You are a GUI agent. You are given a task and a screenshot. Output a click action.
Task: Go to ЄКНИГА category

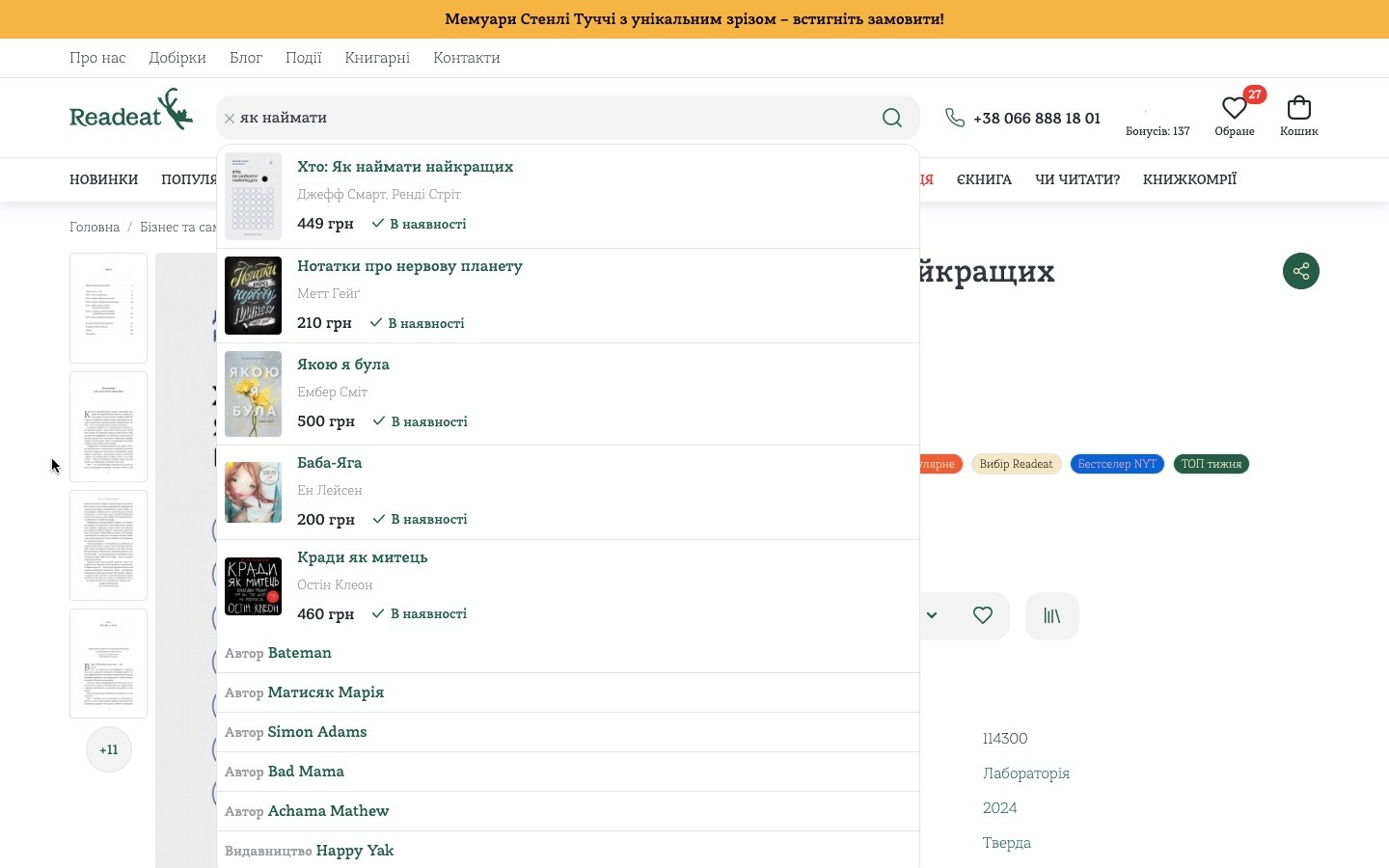(984, 179)
